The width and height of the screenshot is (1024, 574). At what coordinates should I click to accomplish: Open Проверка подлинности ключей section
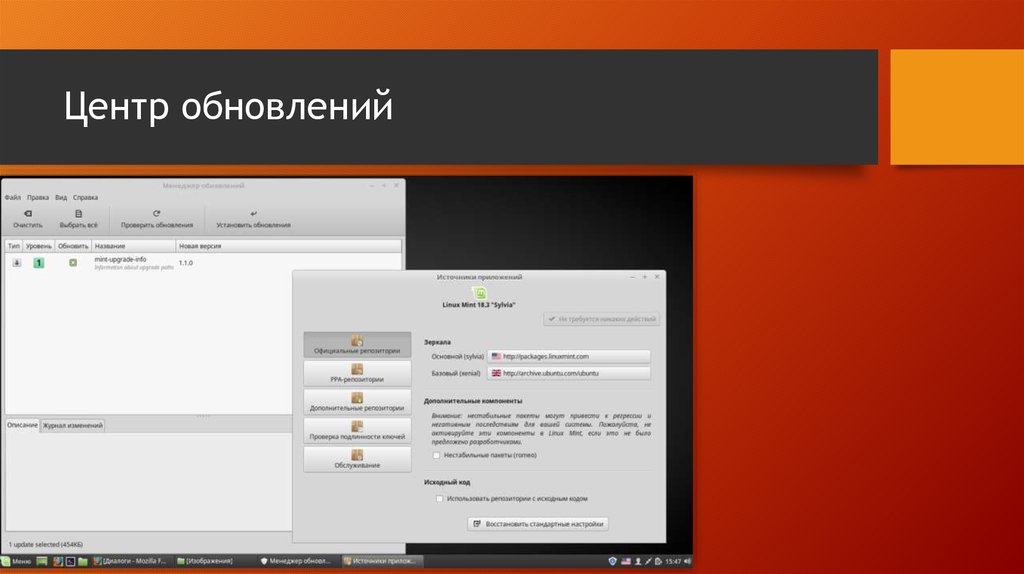[x=357, y=431]
